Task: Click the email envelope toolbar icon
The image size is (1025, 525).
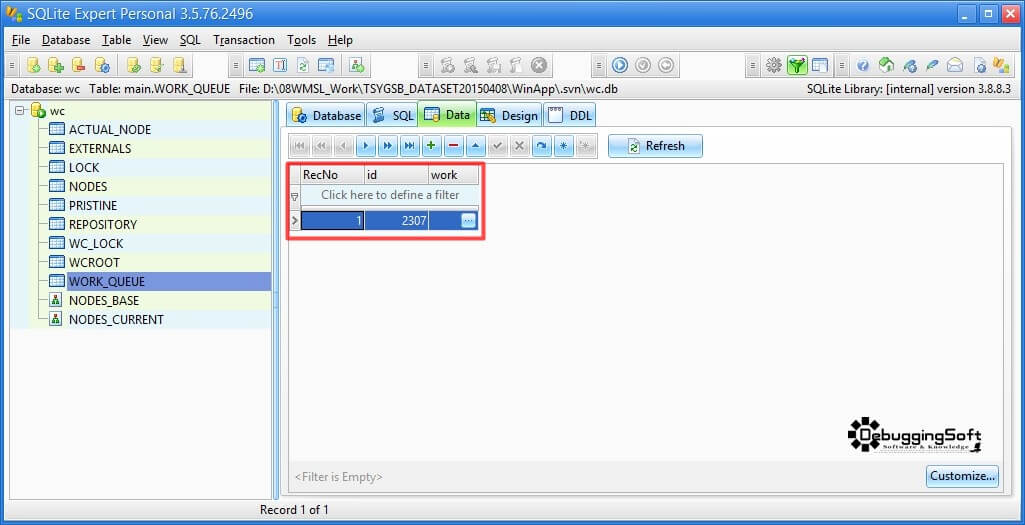Action: tap(955, 65)
